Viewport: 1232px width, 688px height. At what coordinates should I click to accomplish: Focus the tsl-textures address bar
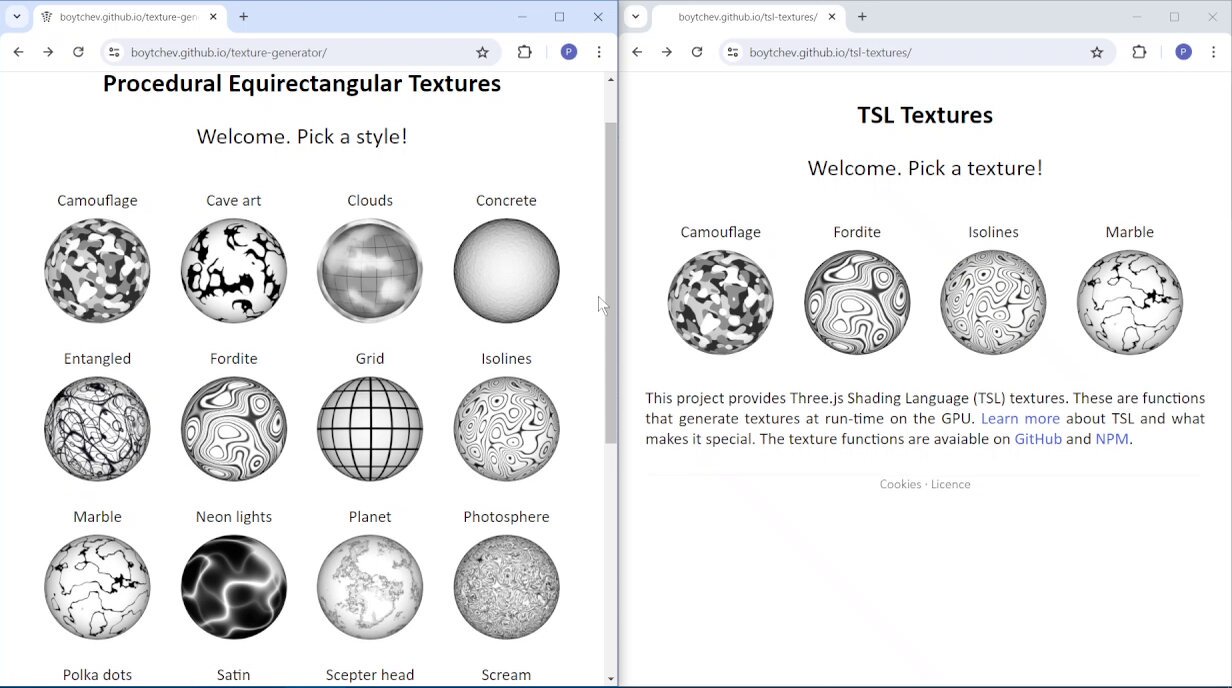pos(918,52)
